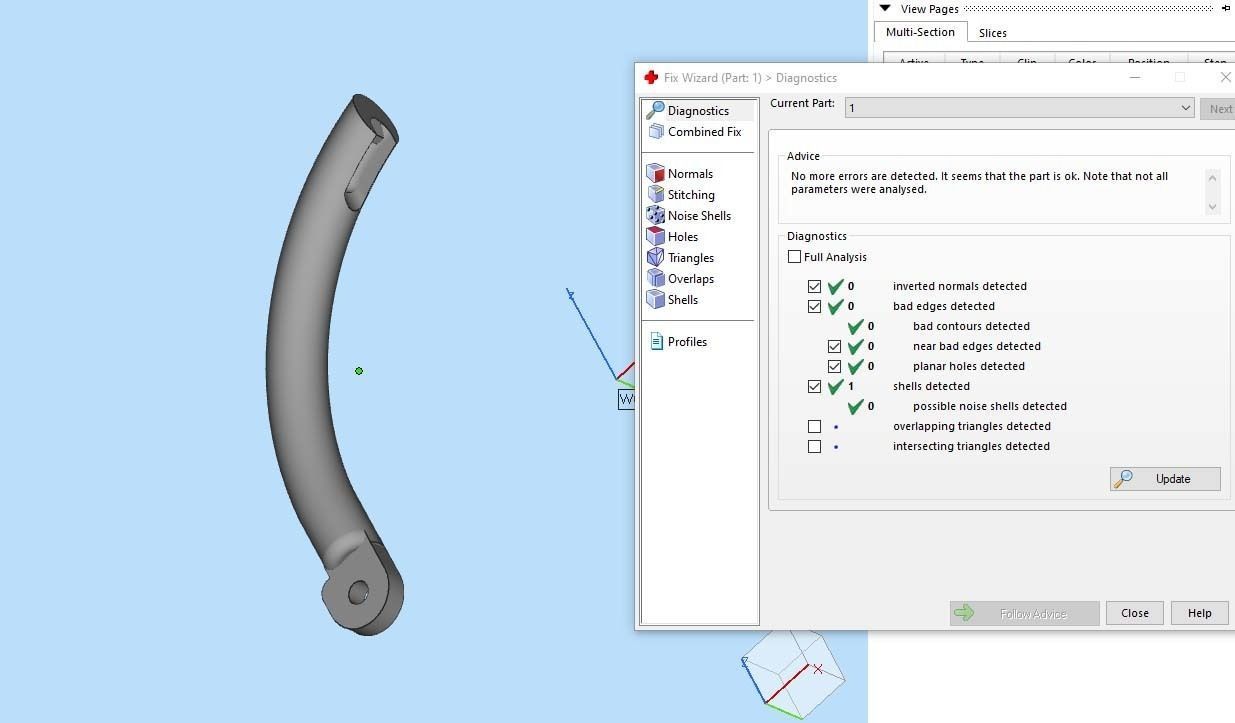Close the Fix Wizard window with X

click(1225, 77)
